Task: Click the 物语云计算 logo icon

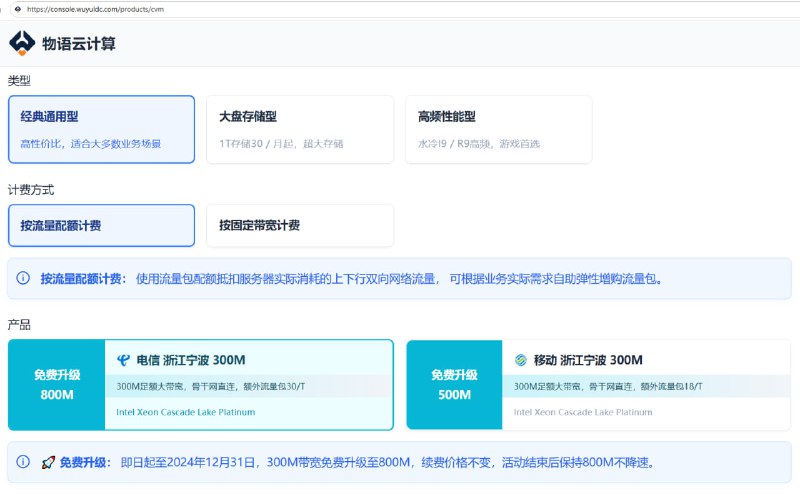Action: 22,43
